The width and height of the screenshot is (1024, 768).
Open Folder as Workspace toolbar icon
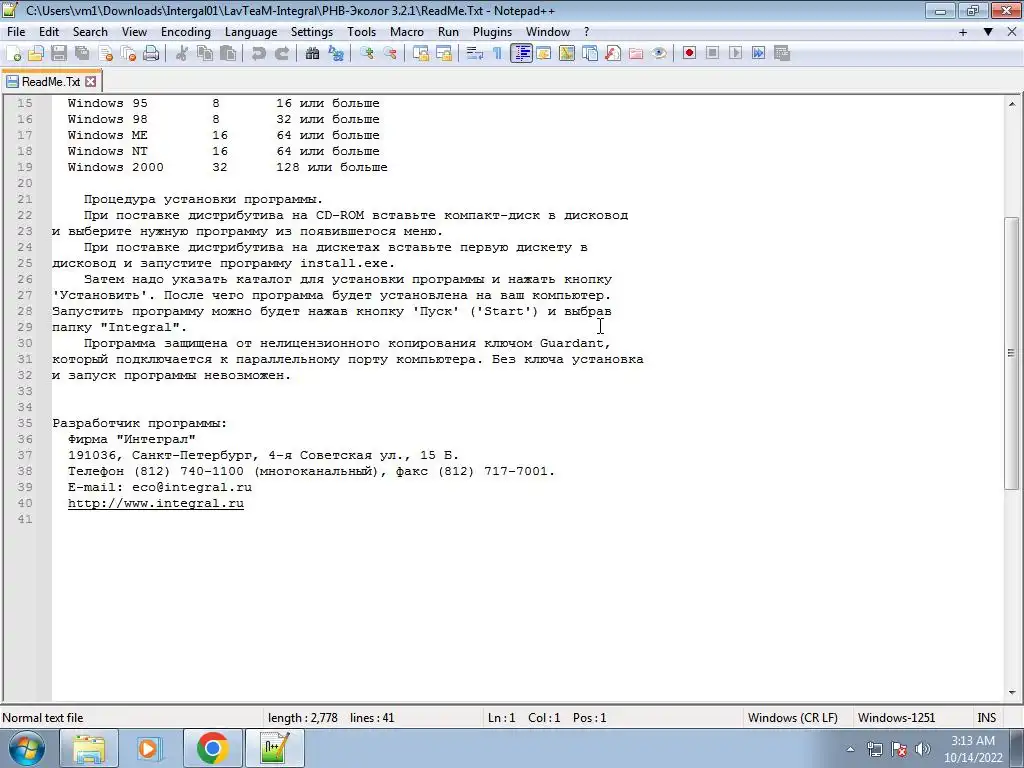[x=635, y=54]
